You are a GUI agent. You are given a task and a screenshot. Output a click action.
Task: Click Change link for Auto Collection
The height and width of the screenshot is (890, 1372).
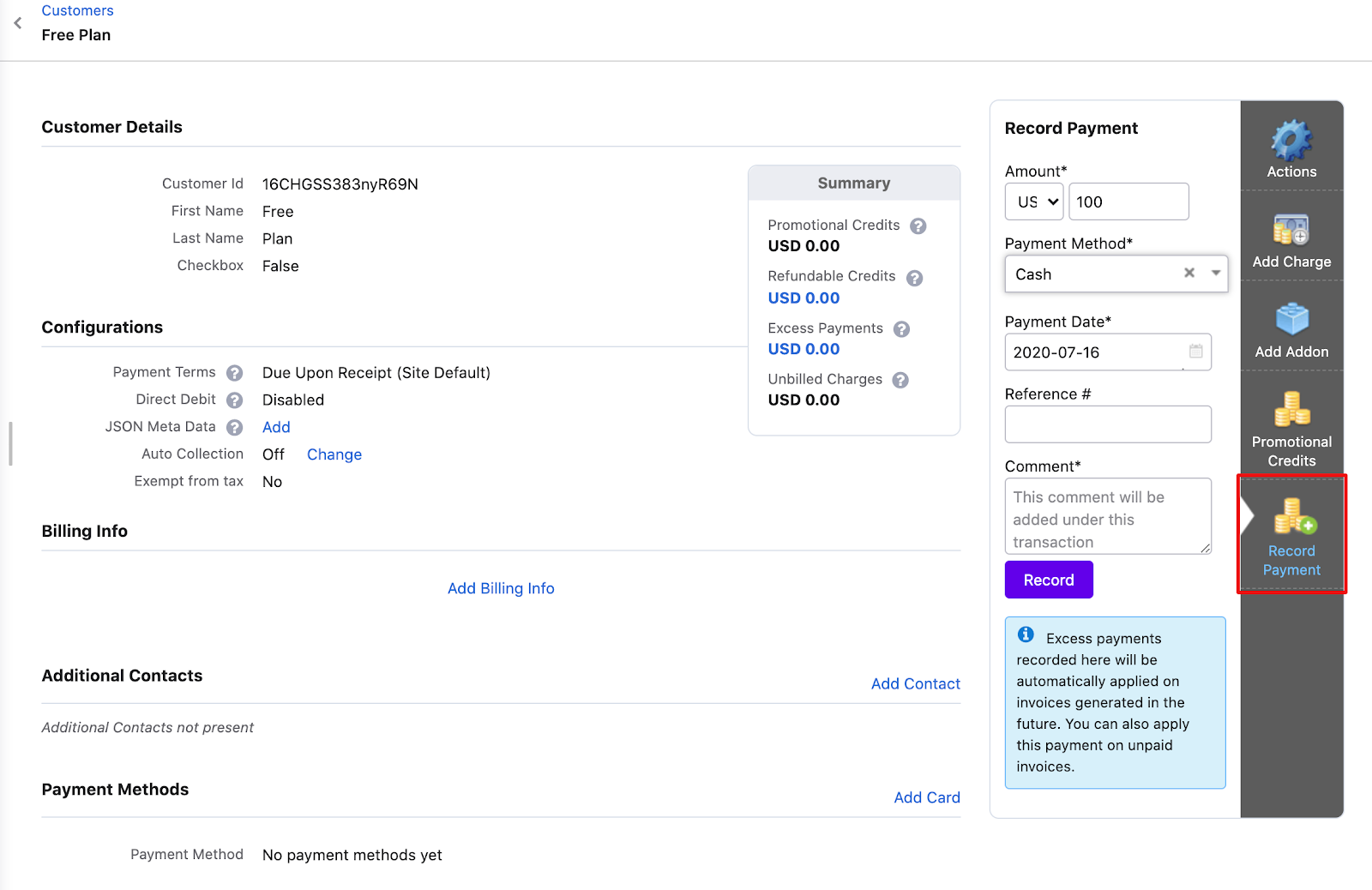pos(334,454)
